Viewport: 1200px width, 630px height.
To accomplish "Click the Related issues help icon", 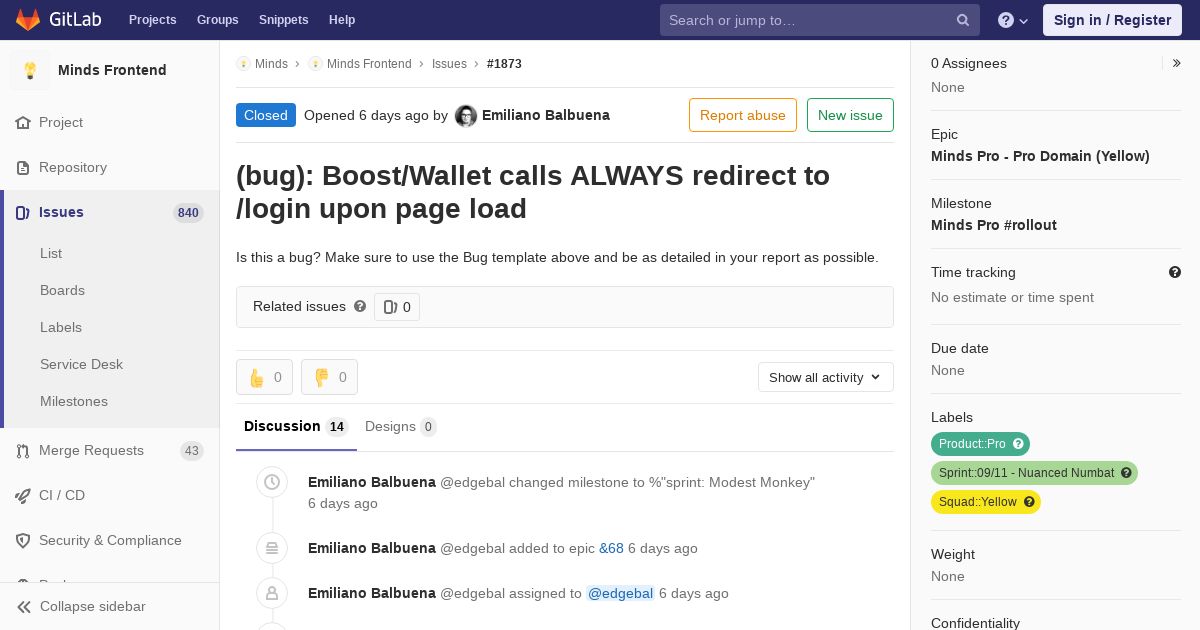I will pyautogui.click(x=360, y=306).
